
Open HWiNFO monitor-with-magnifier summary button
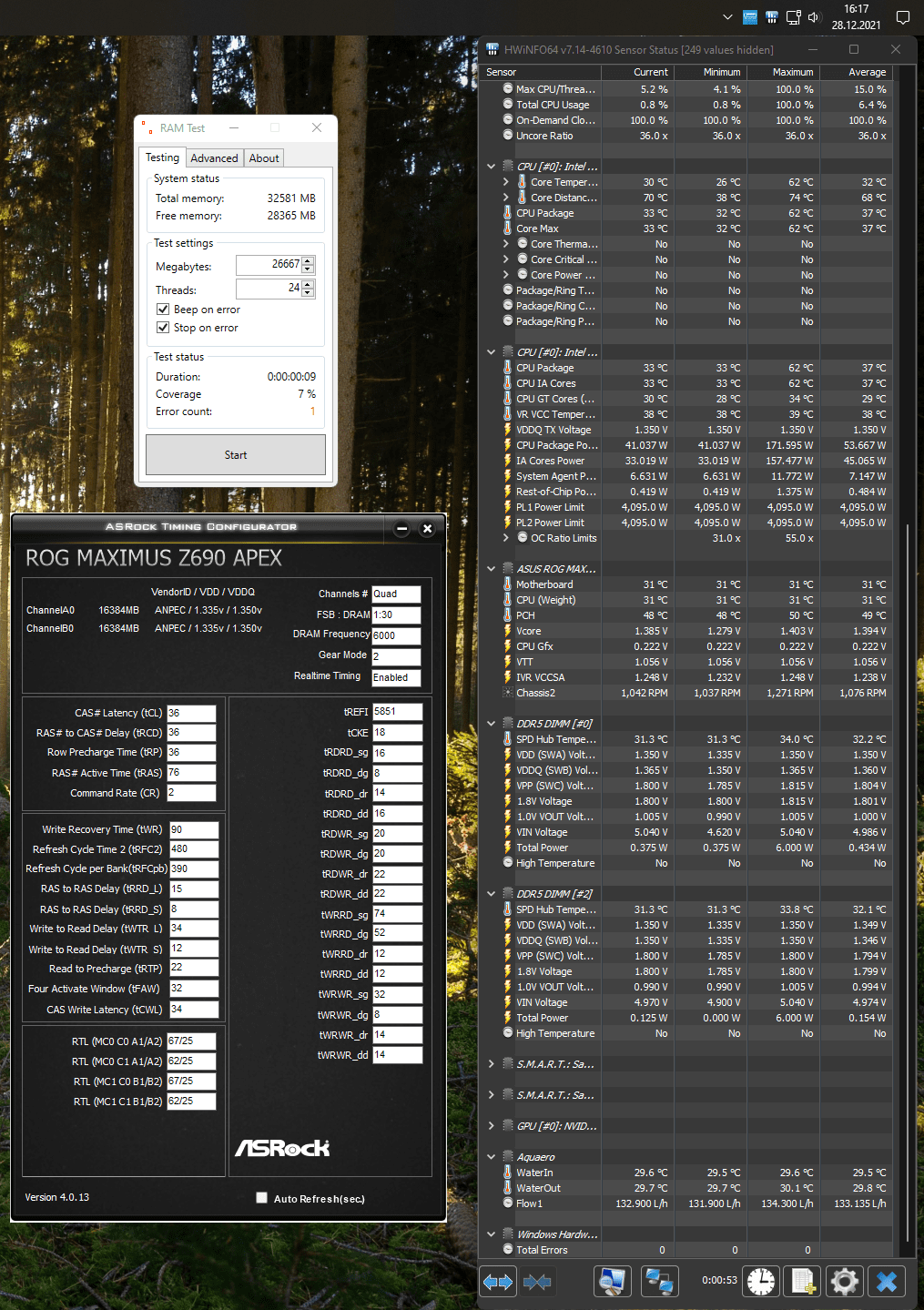tap(613, 1282)
